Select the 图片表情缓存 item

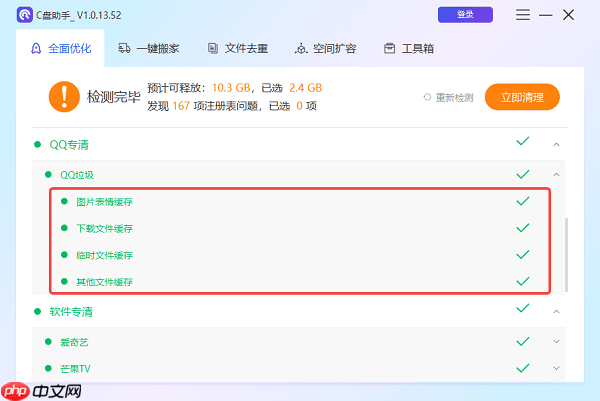click(x=104, y=202)
